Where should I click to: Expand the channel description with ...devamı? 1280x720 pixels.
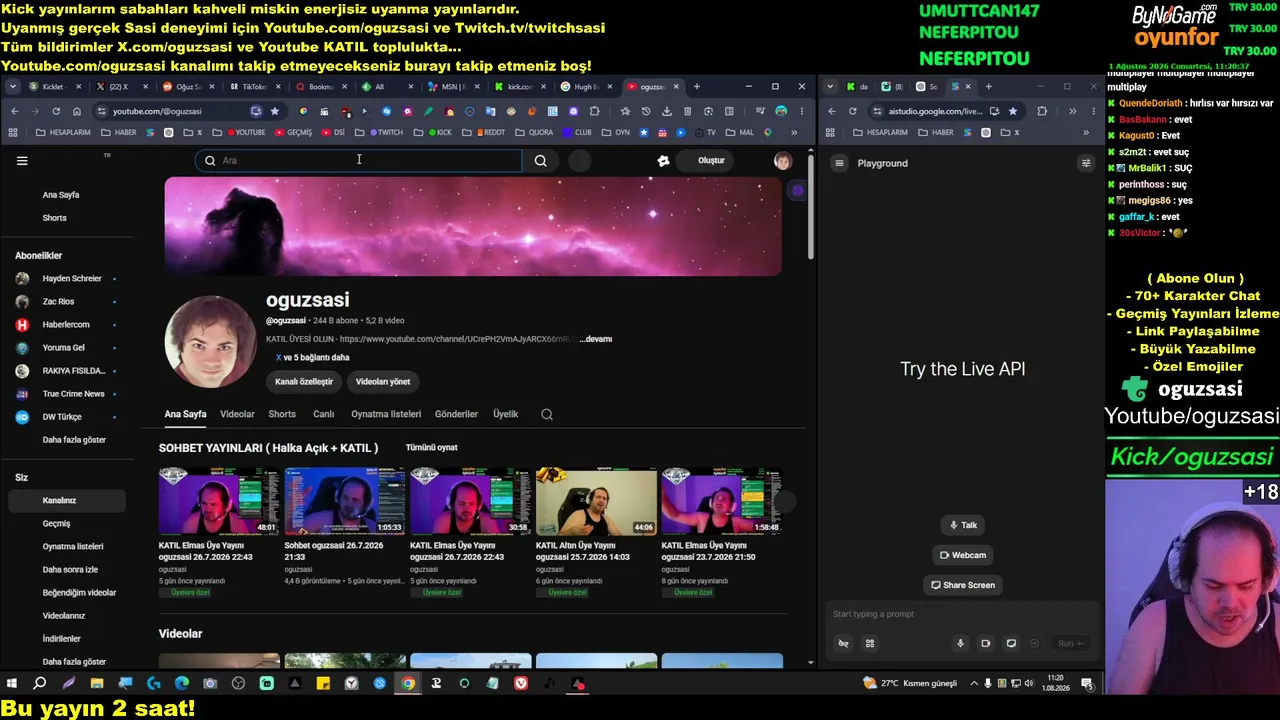click(x=596, y=339)
